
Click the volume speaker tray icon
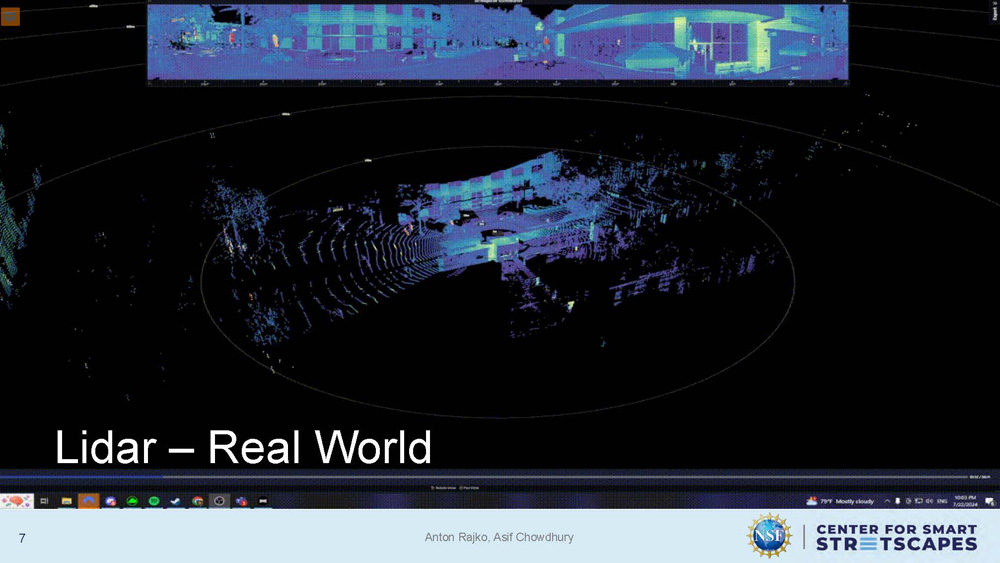click(x=930, y=501)
